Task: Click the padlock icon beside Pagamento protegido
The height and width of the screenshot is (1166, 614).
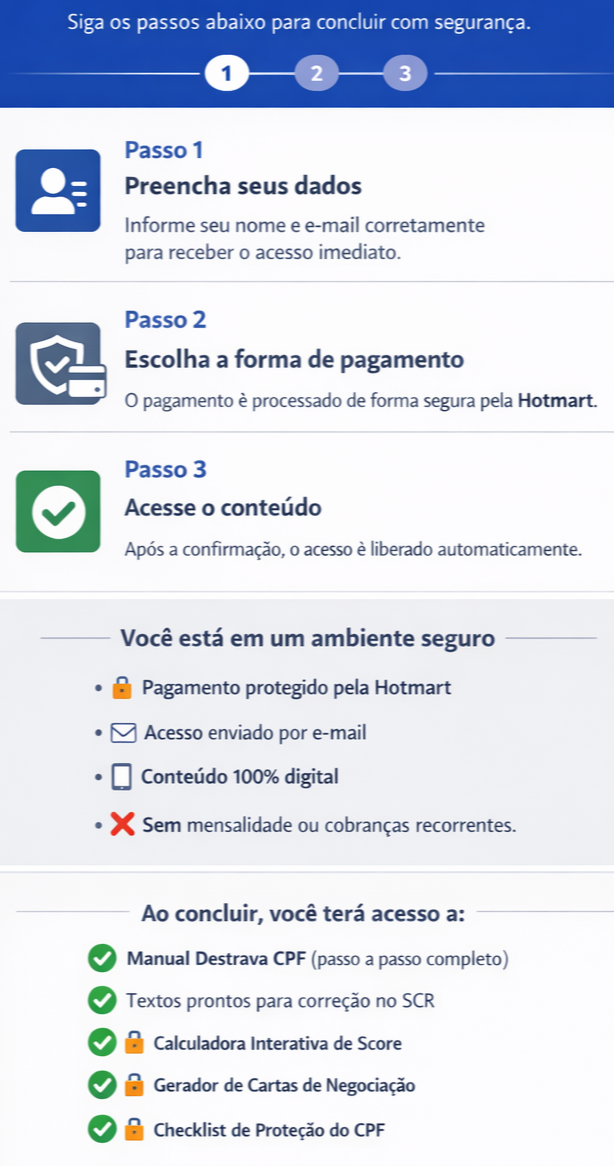Action: click(x=122, y=688)
